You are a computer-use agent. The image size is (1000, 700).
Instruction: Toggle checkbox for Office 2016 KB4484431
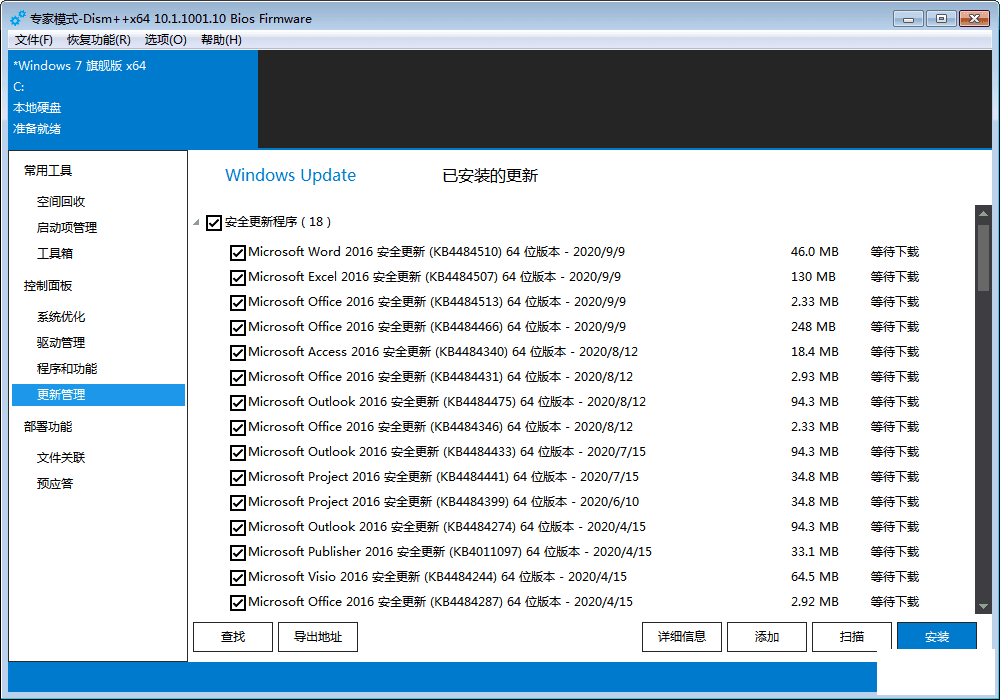click(x=238, y=377)
